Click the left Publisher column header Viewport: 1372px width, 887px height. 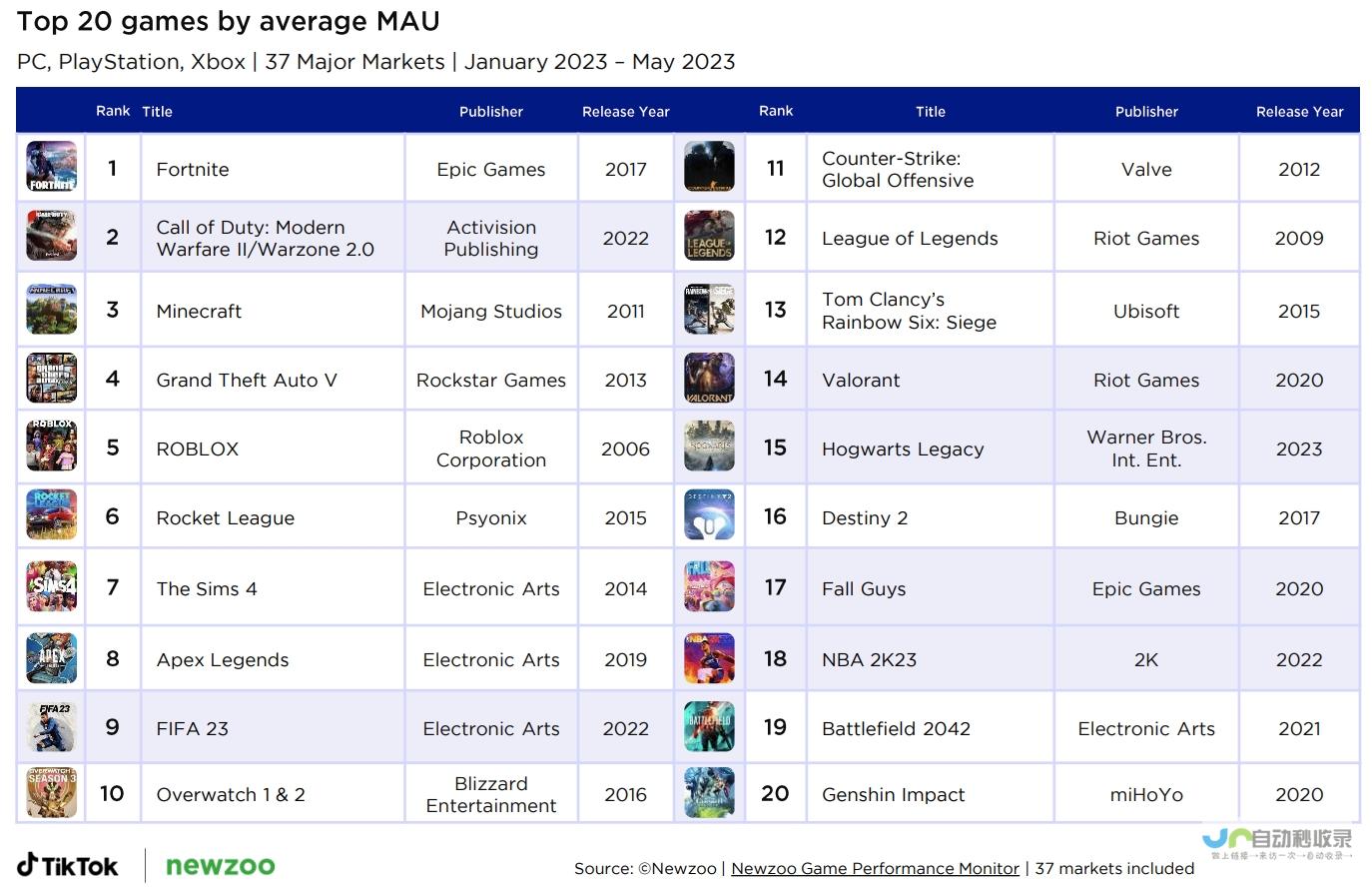(x=491, y=112)
